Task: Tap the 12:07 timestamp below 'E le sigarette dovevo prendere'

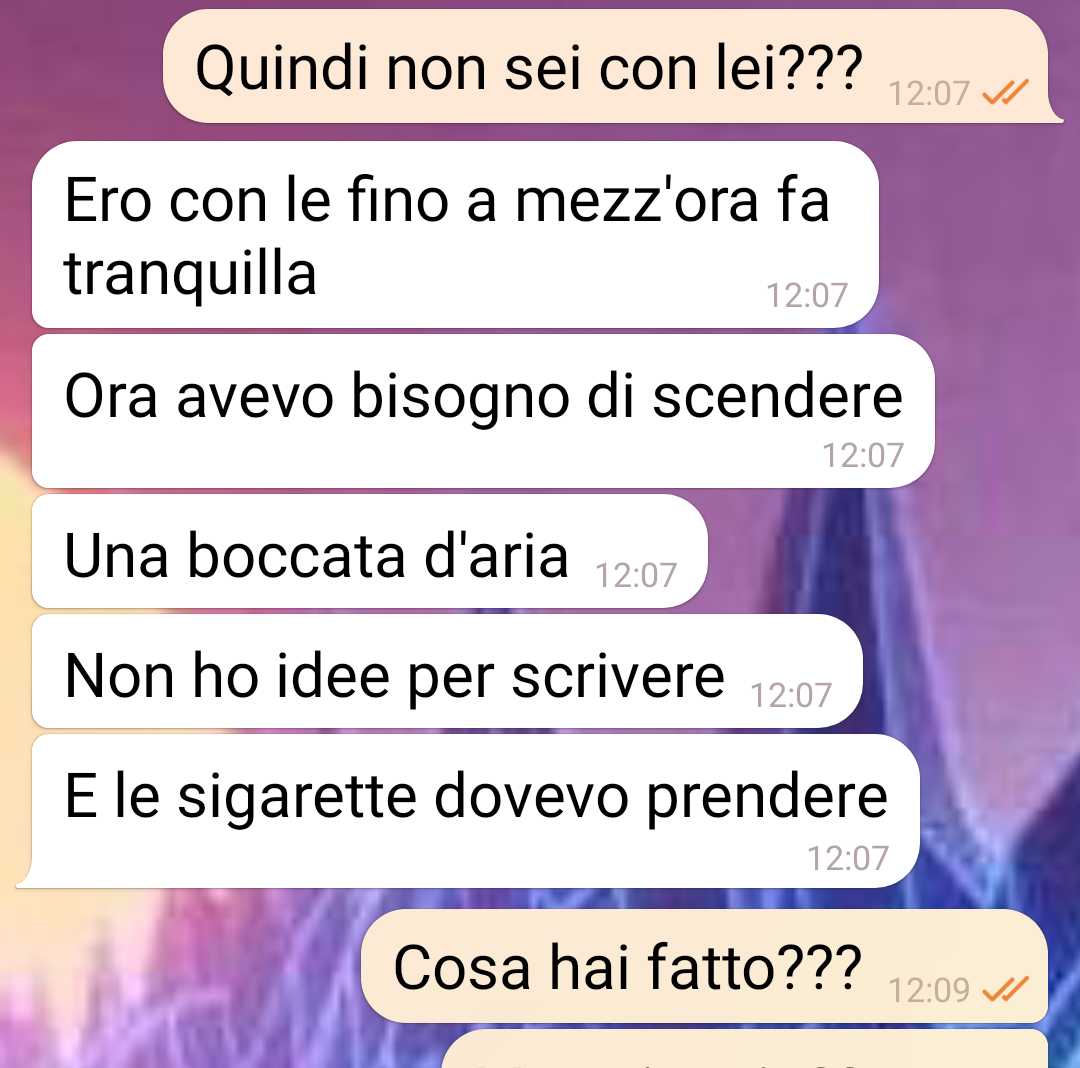Action: coord(847,858)
